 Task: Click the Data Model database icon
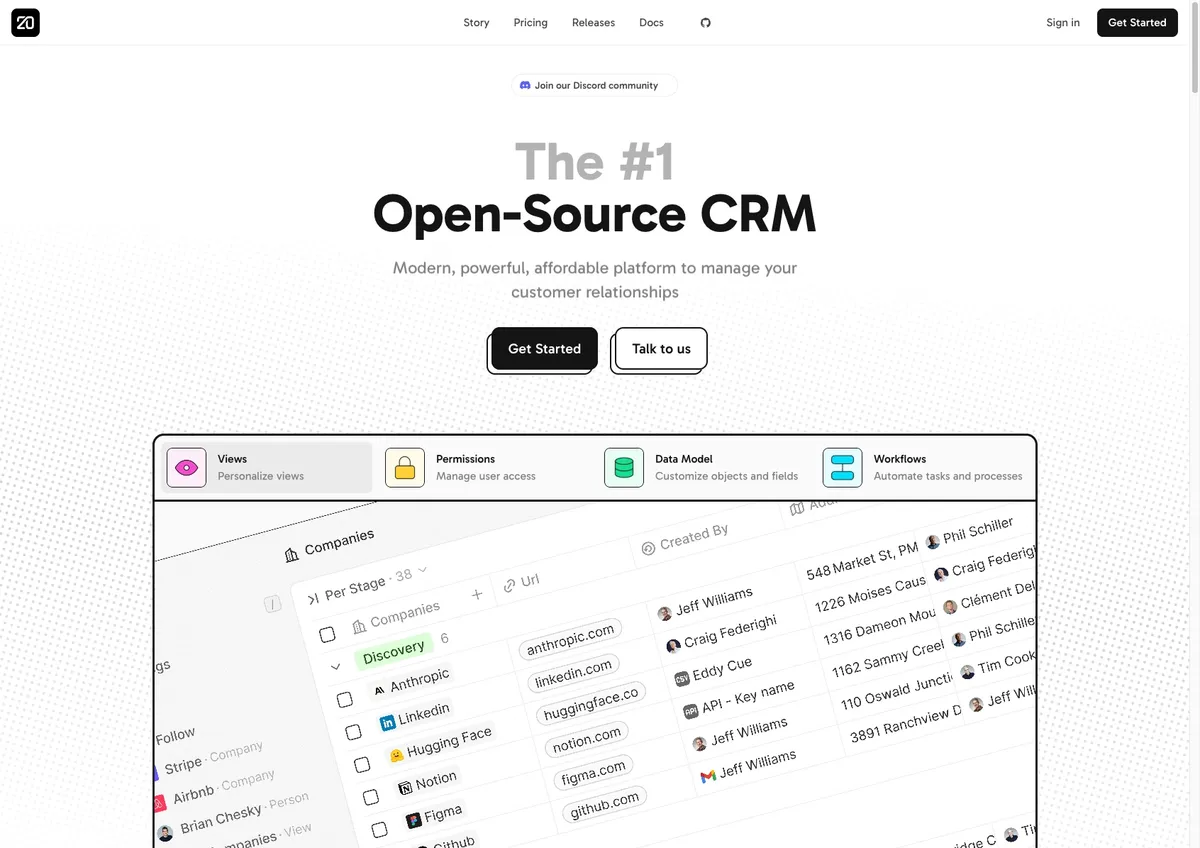click(x=624, y=467)
